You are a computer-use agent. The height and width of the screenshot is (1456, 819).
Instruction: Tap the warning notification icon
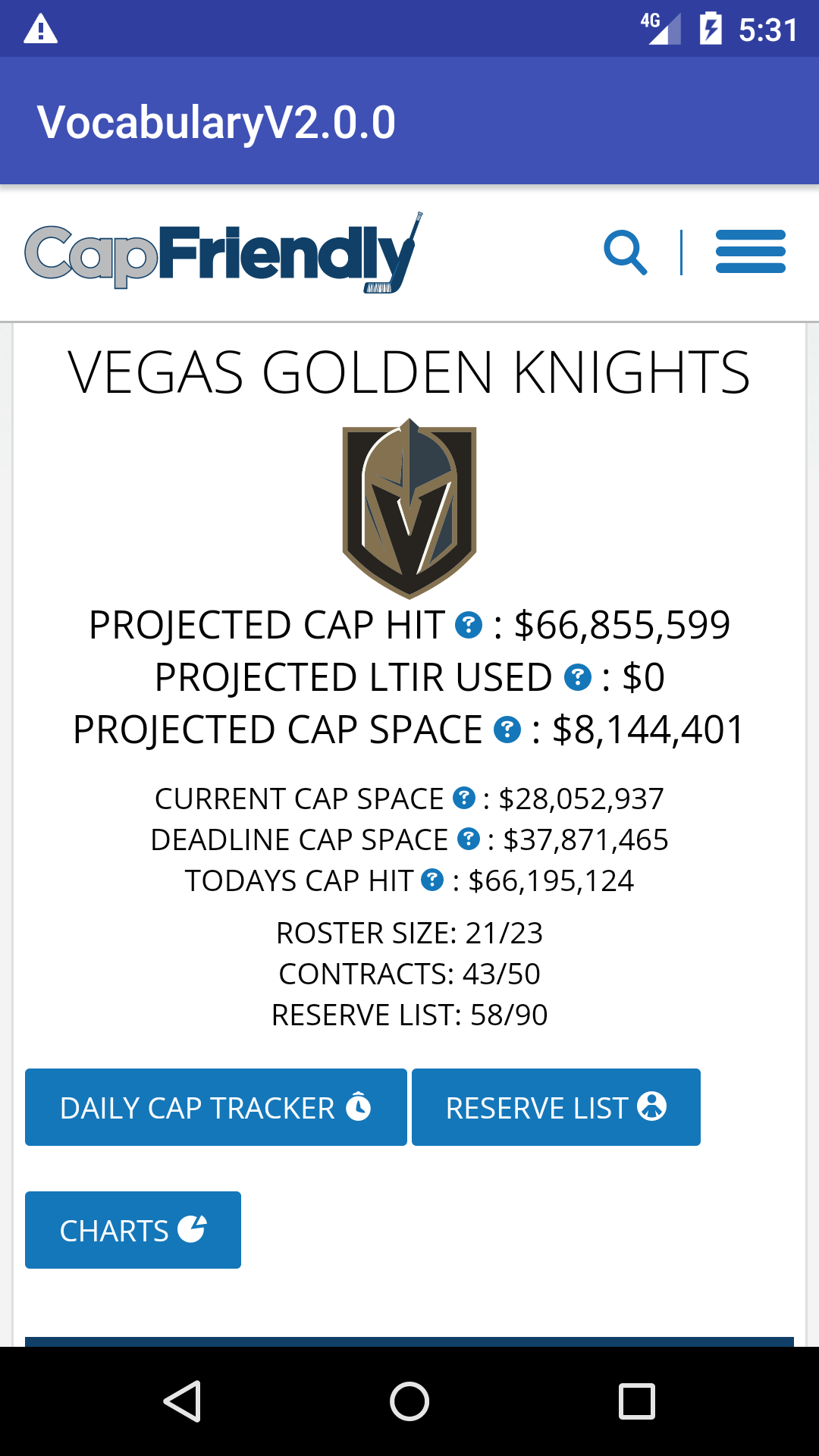point(41,29)
